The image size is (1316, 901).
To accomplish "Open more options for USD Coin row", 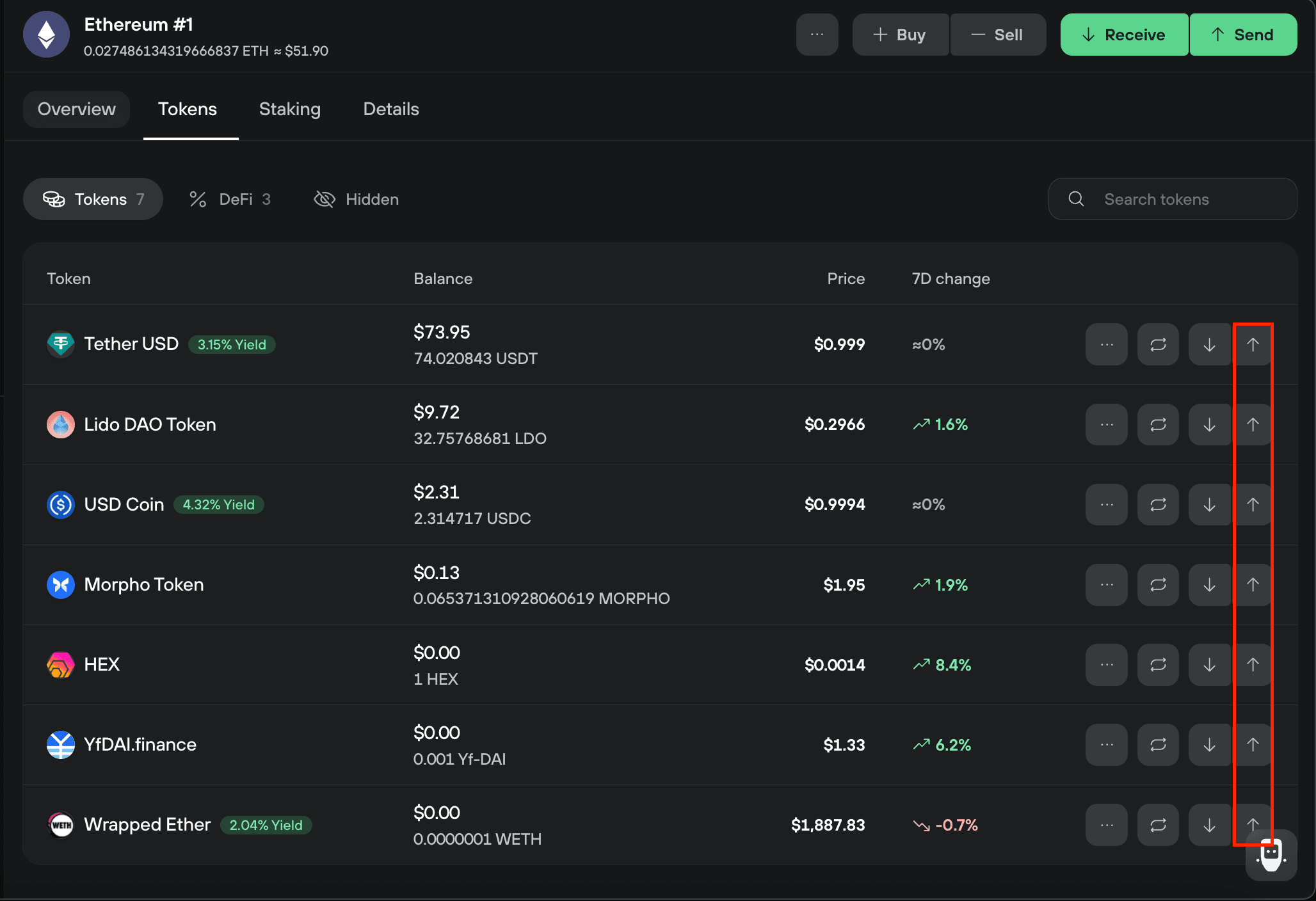I will (1106, 504).
